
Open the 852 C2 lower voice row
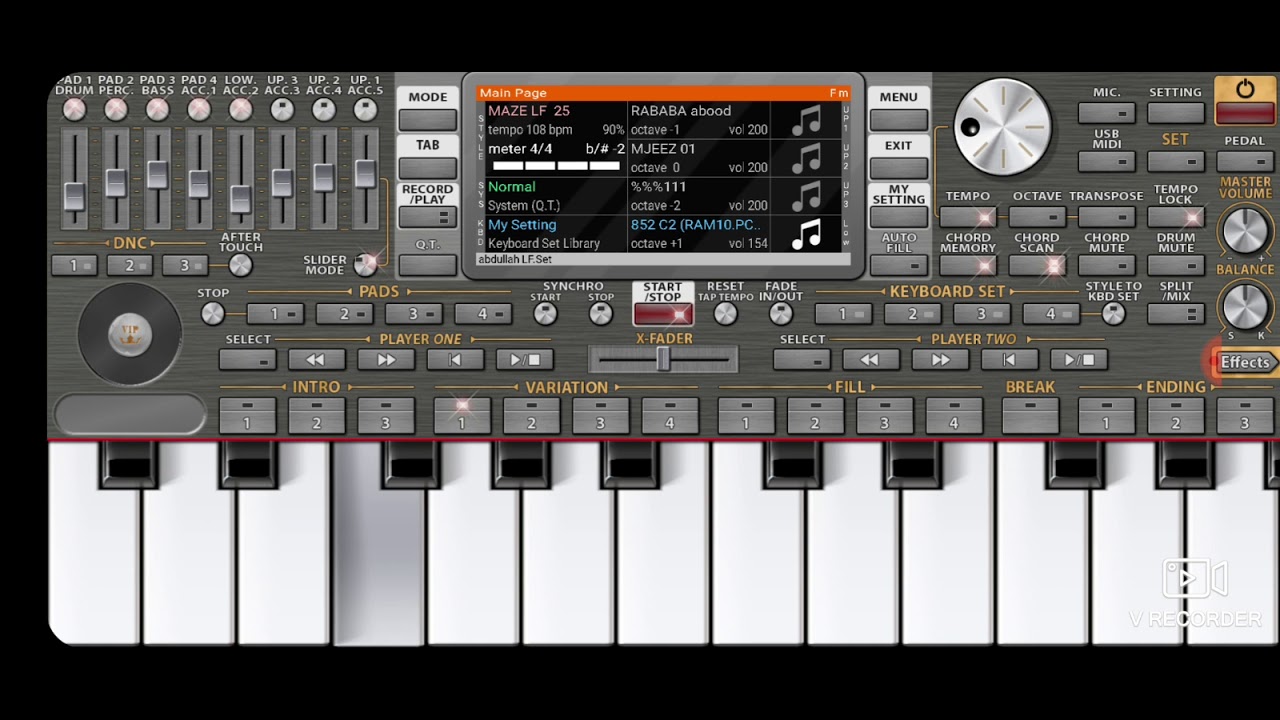coord(699,234)
